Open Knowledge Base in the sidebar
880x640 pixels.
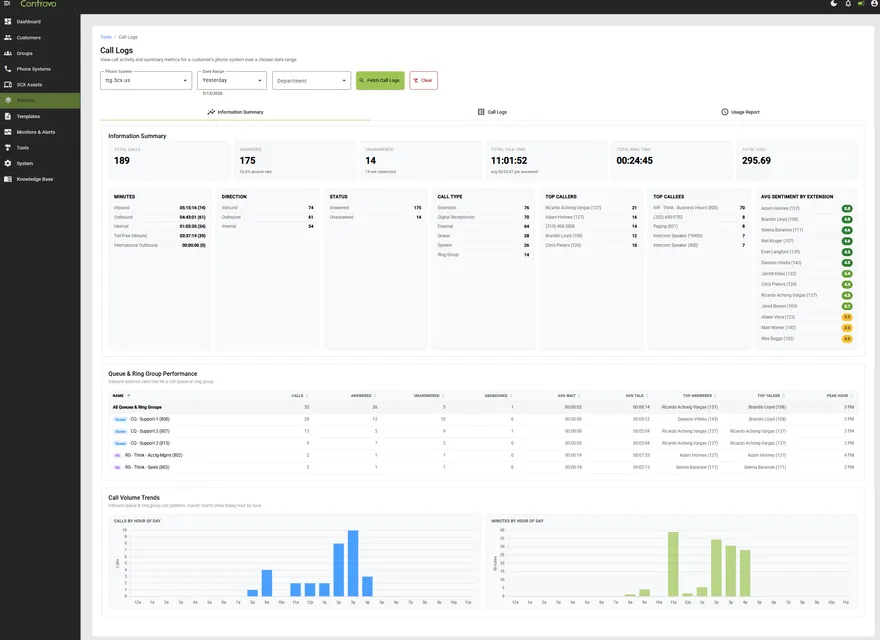coord(40,179)
